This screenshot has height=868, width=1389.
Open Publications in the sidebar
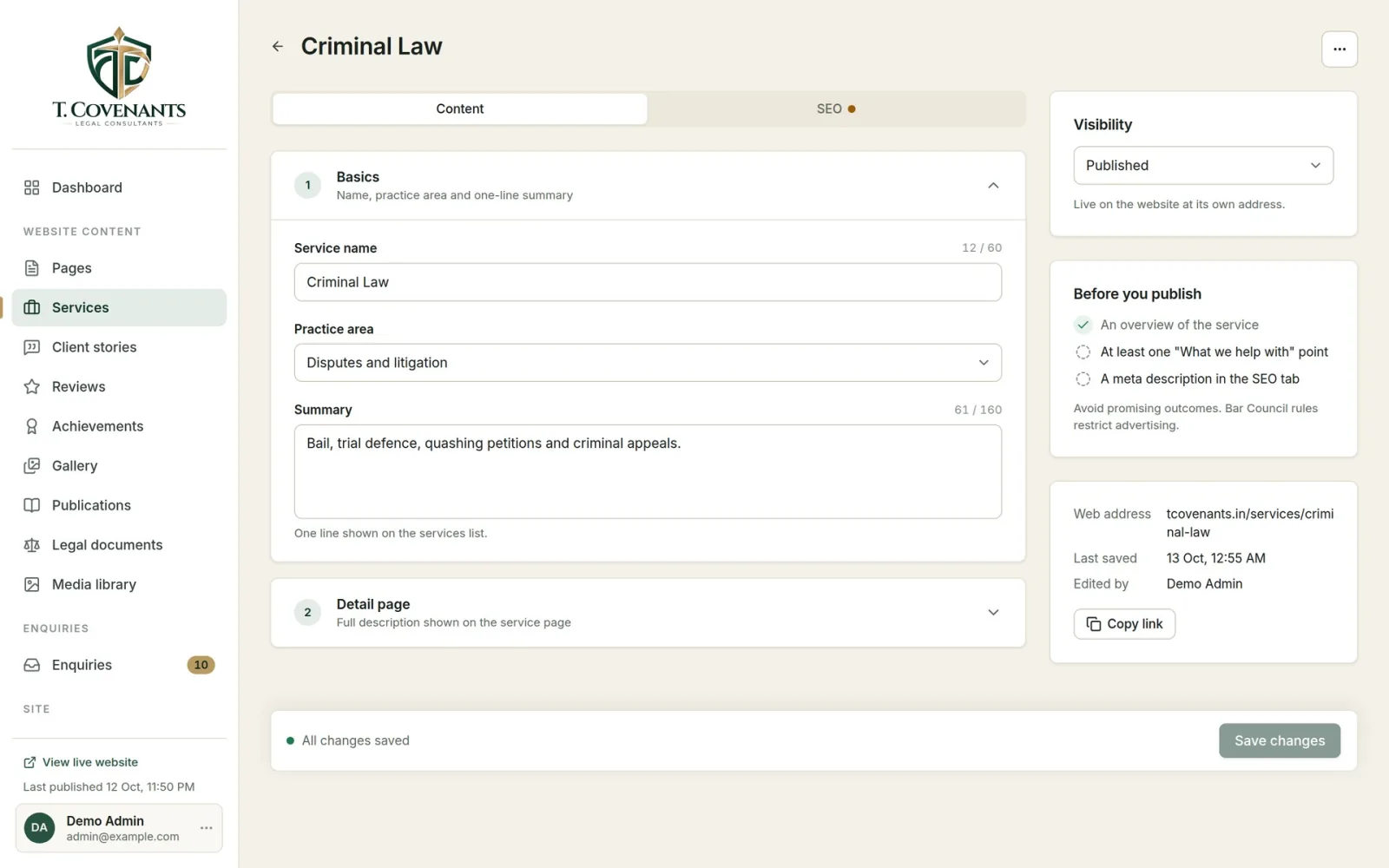(x=119, y=505)
